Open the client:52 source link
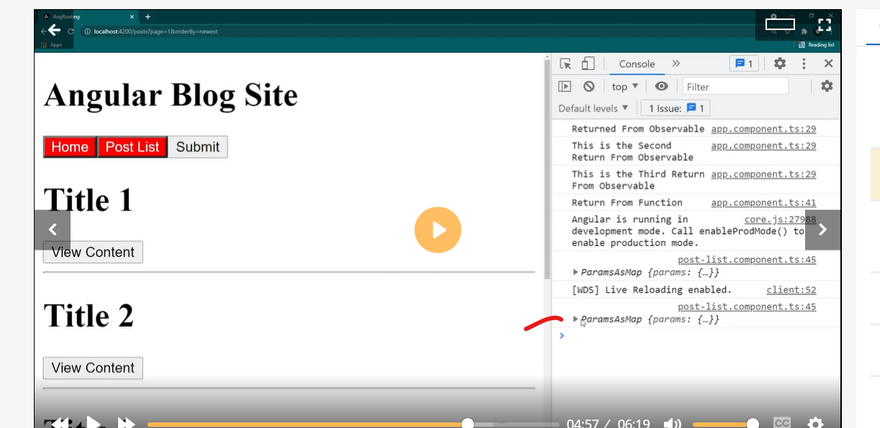The image size is (880, 428). 791,290
